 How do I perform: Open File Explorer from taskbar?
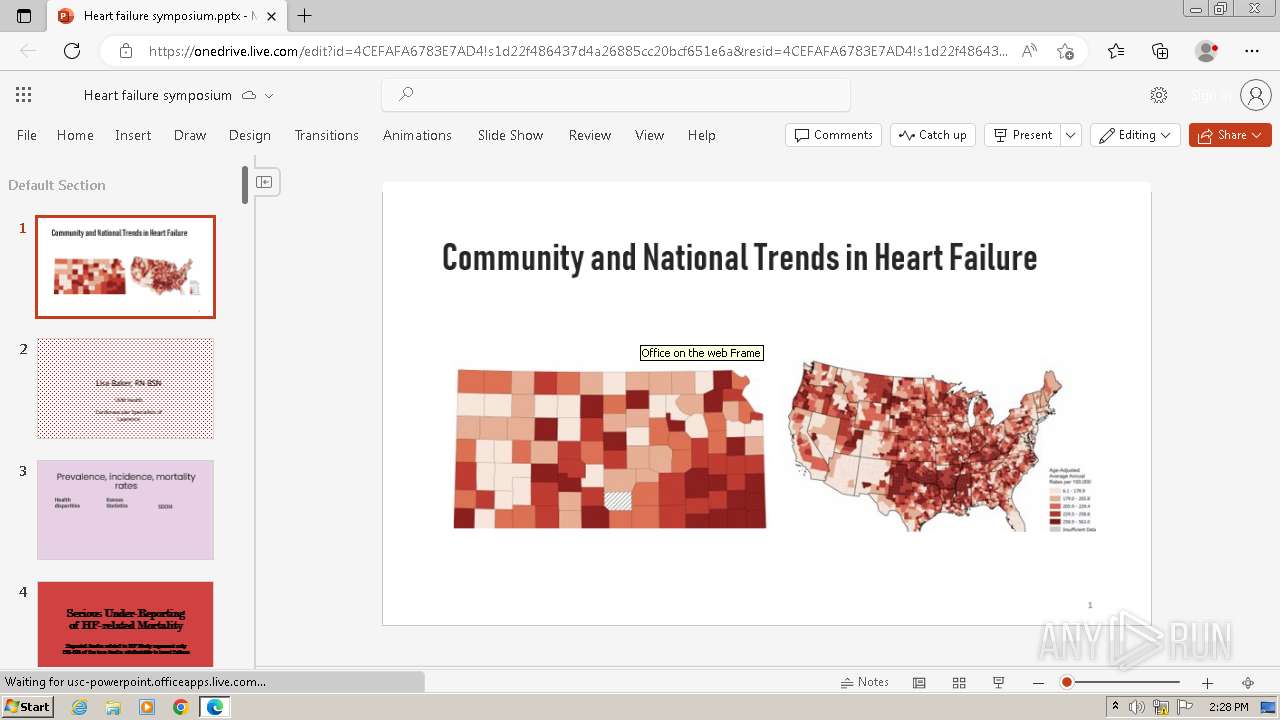click(113, 707)
